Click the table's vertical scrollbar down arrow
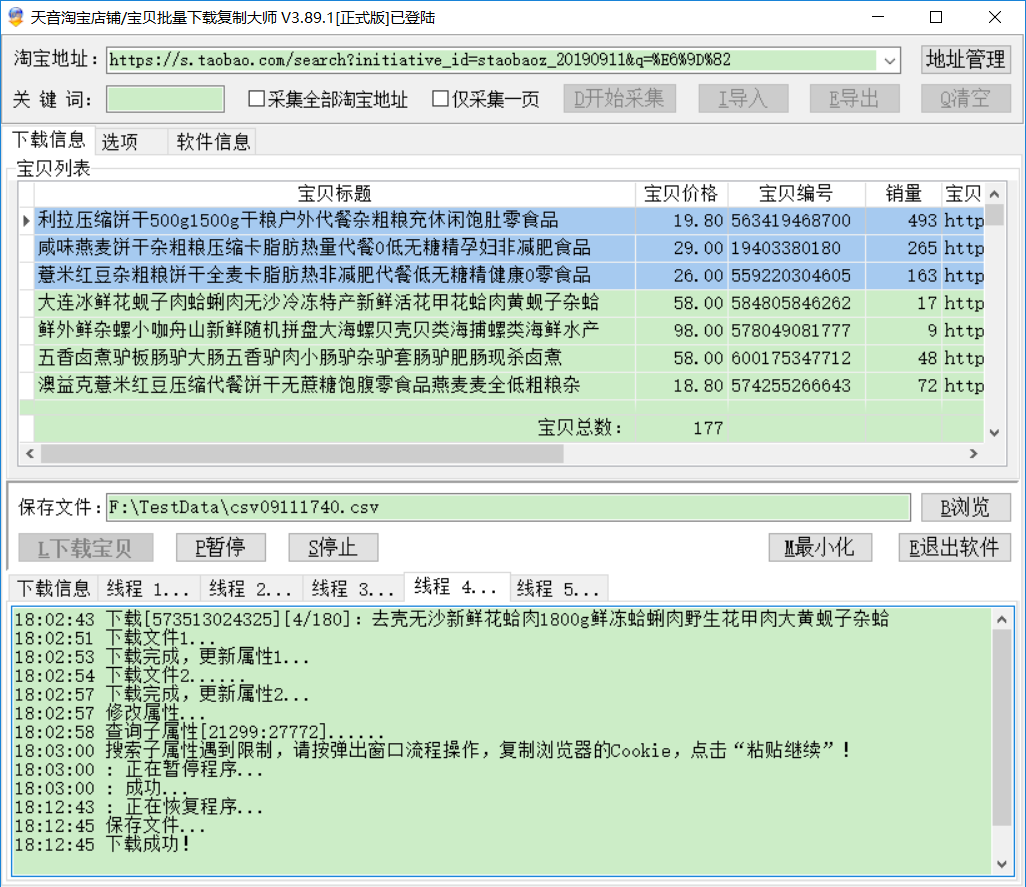The height and width of the screenshot is (887, 1026). point(994,432)
